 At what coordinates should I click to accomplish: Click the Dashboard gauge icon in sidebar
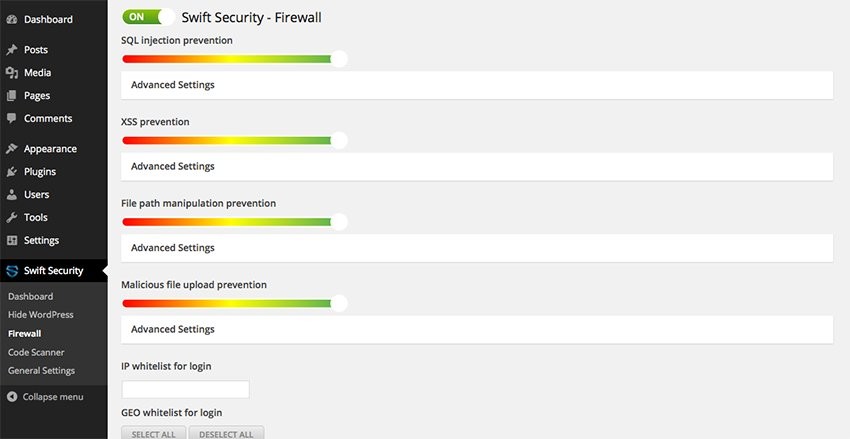[12, 19]
